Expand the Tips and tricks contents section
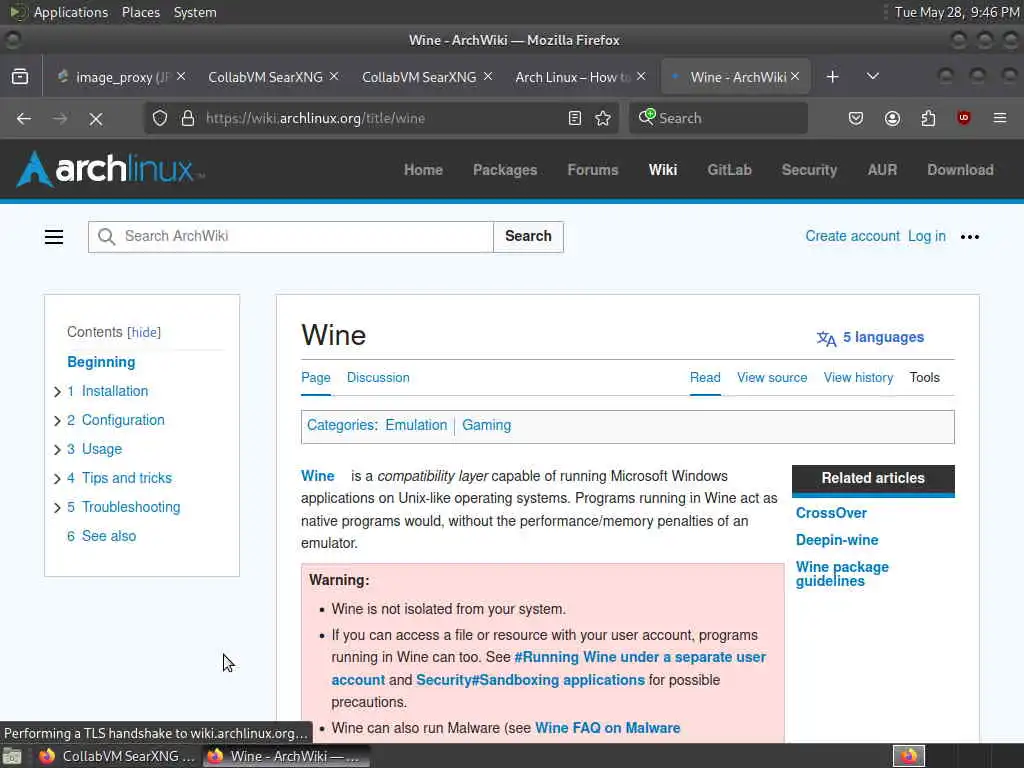 (57, 479)
